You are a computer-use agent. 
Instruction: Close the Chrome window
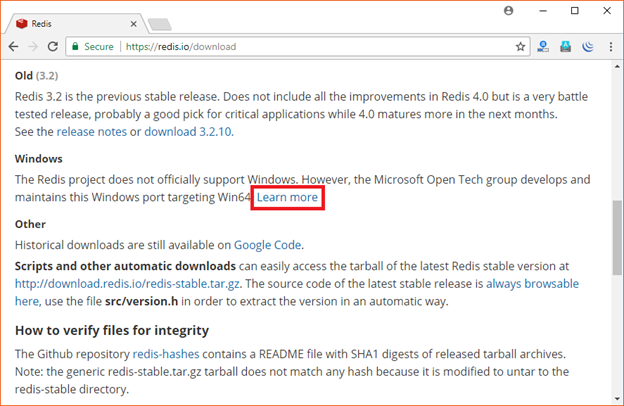pos(607,11)
